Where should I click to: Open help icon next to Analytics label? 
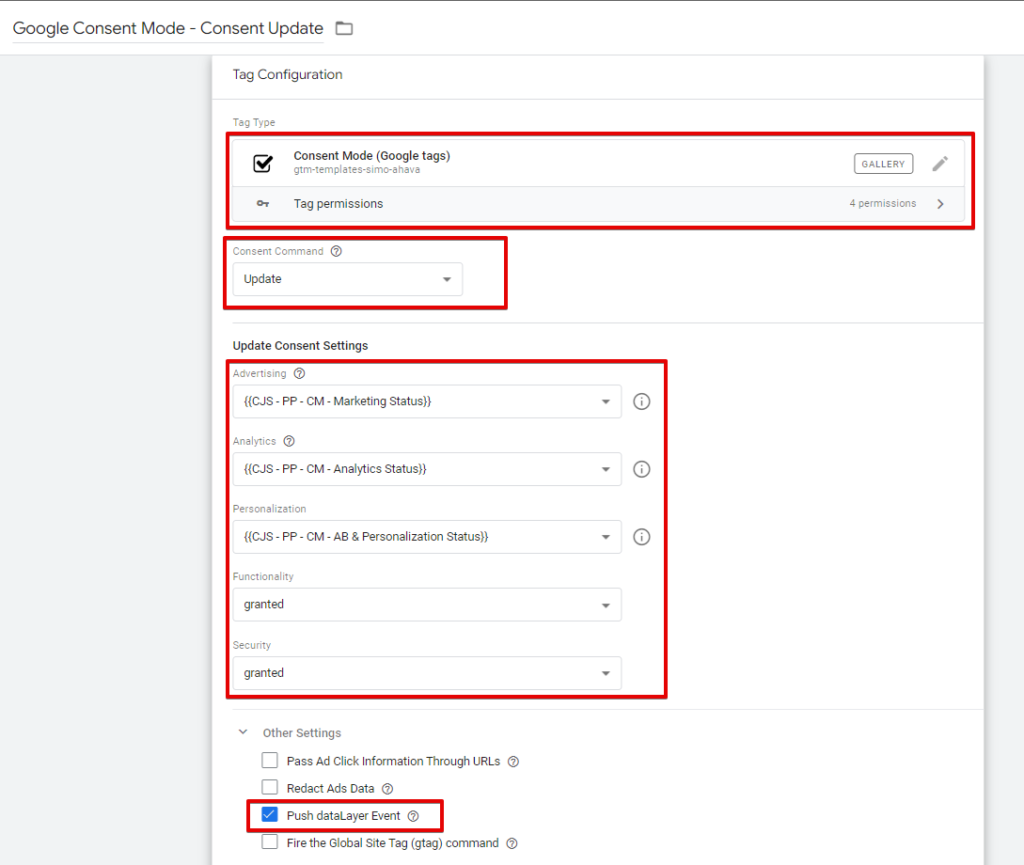coord(289,441)
